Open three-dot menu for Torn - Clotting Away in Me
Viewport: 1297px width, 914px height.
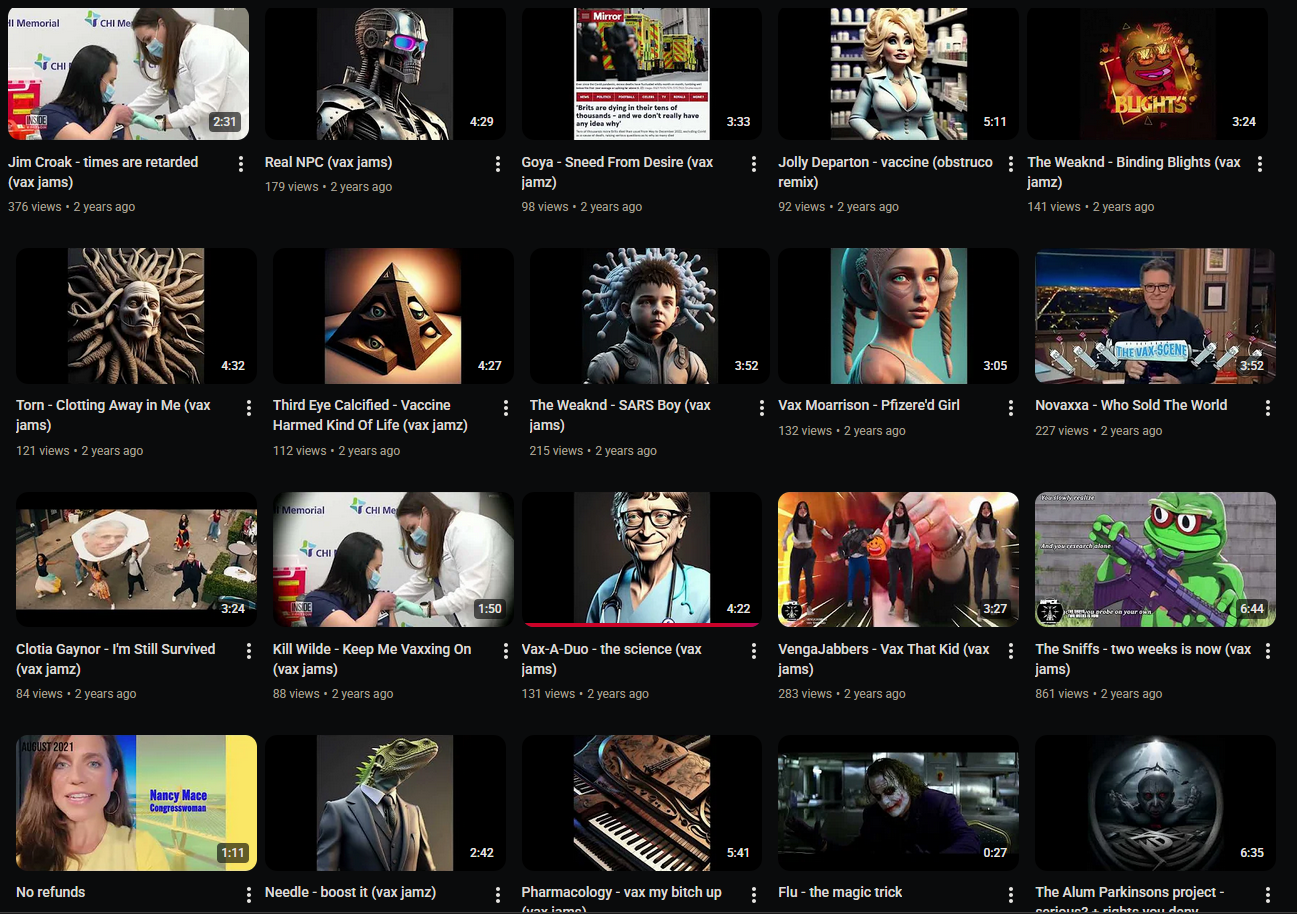[249, 408]
